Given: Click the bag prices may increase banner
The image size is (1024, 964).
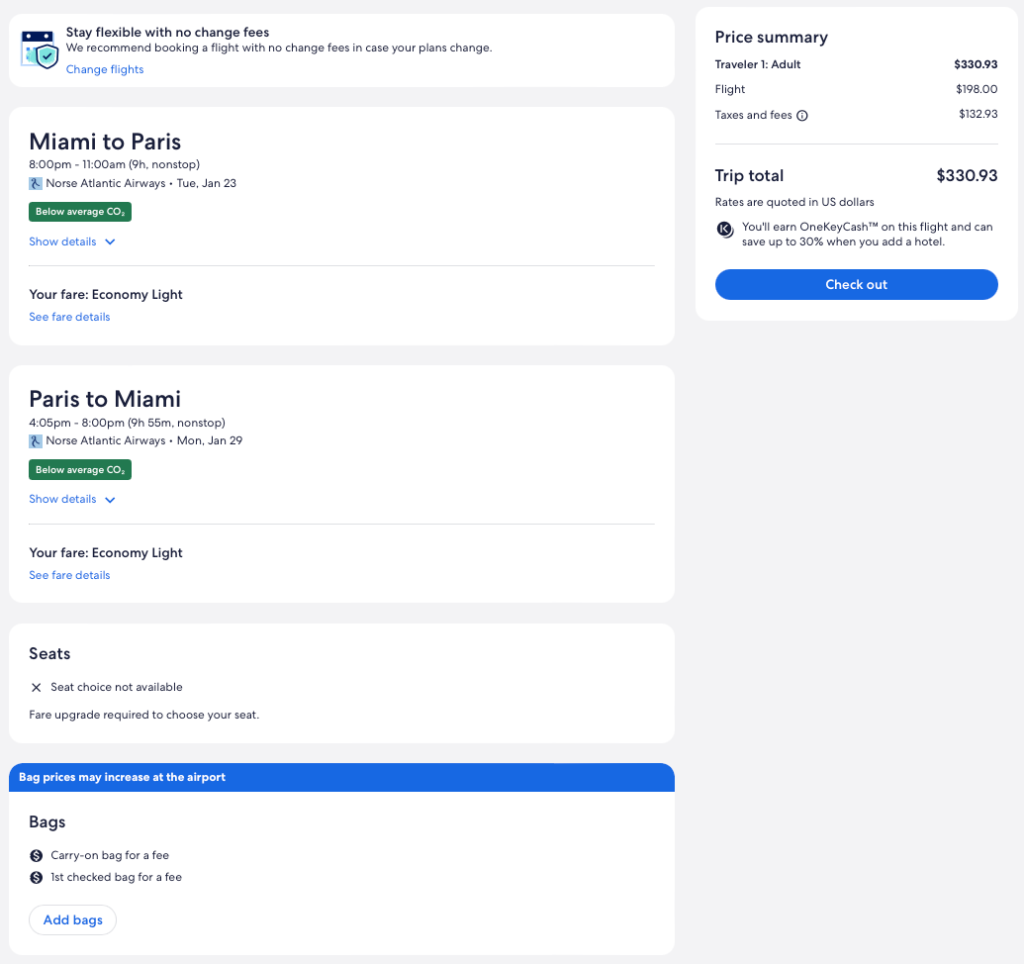Looking at the screenshot, I should click(x=341, y=777).
